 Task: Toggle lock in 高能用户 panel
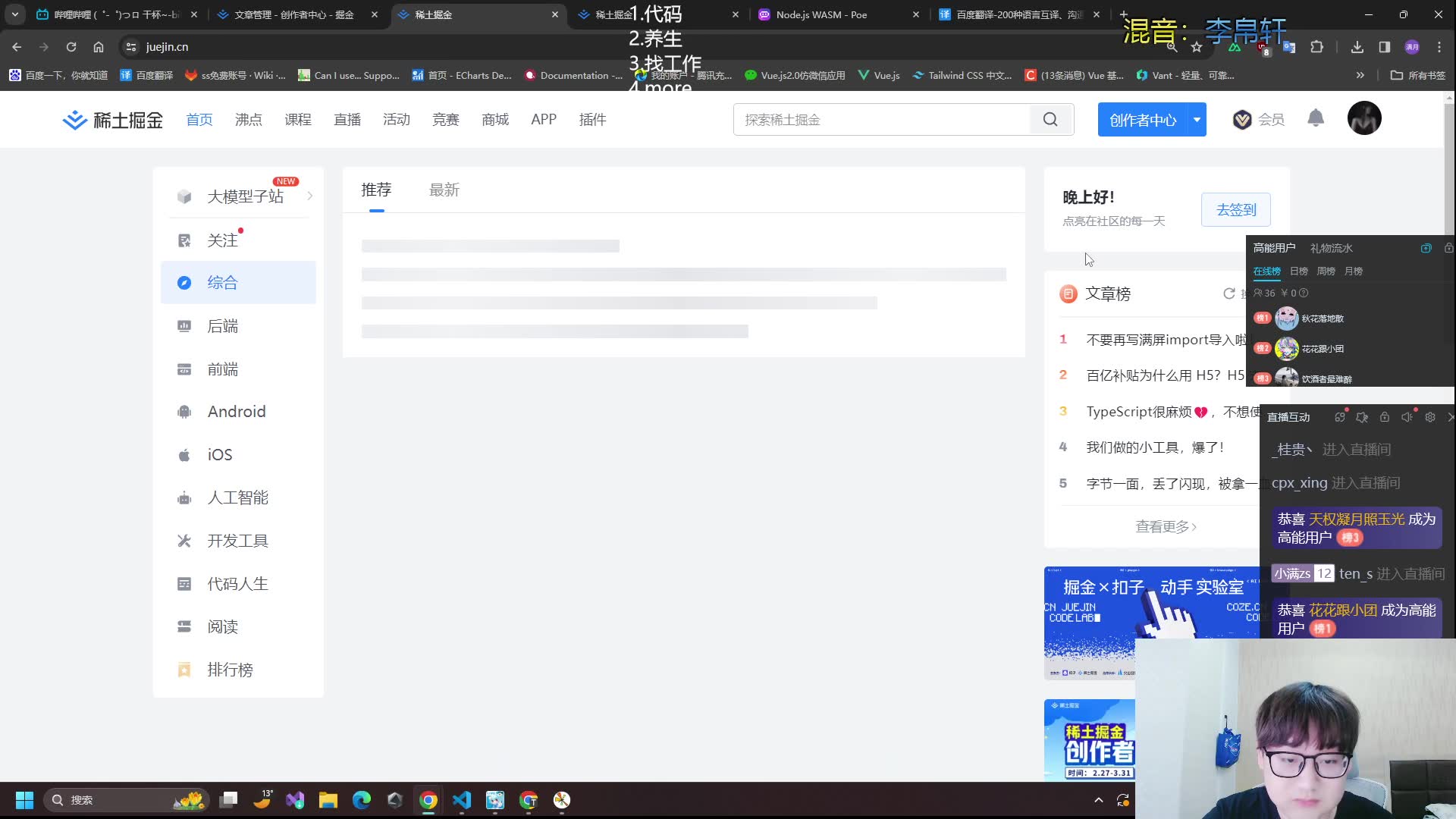1448,248
